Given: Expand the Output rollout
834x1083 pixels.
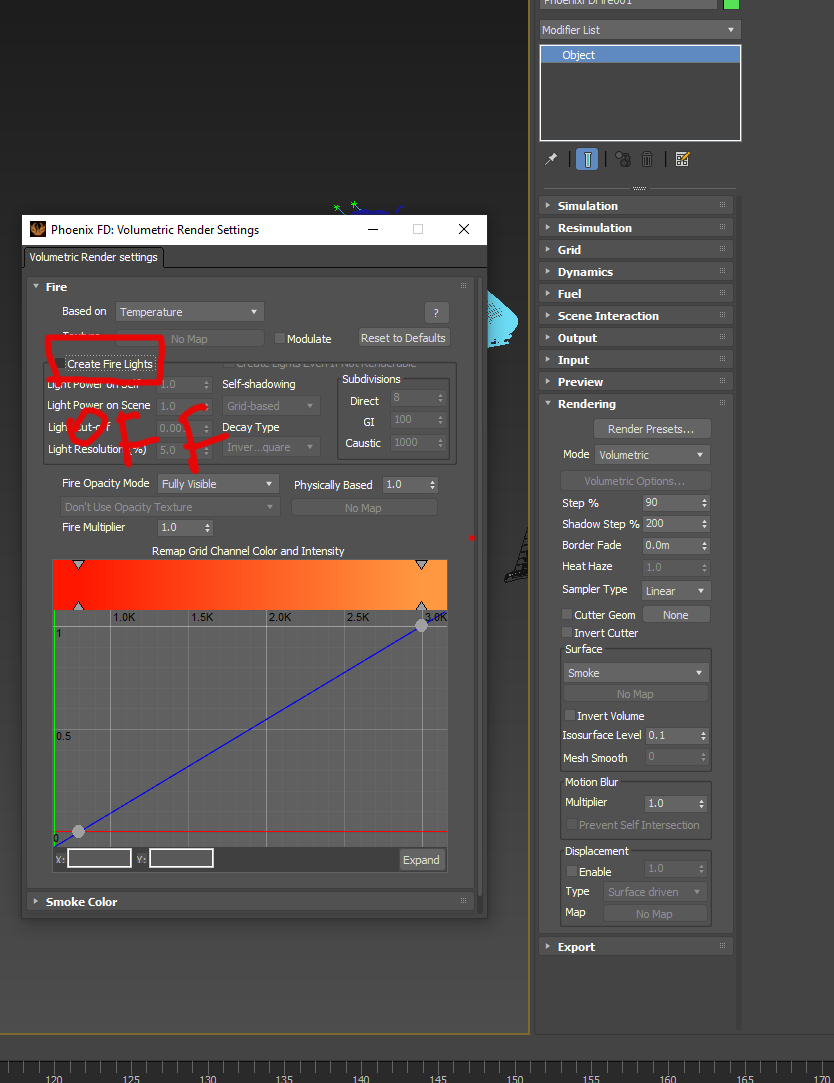Looking at the screenshot, I should (636, 338).
